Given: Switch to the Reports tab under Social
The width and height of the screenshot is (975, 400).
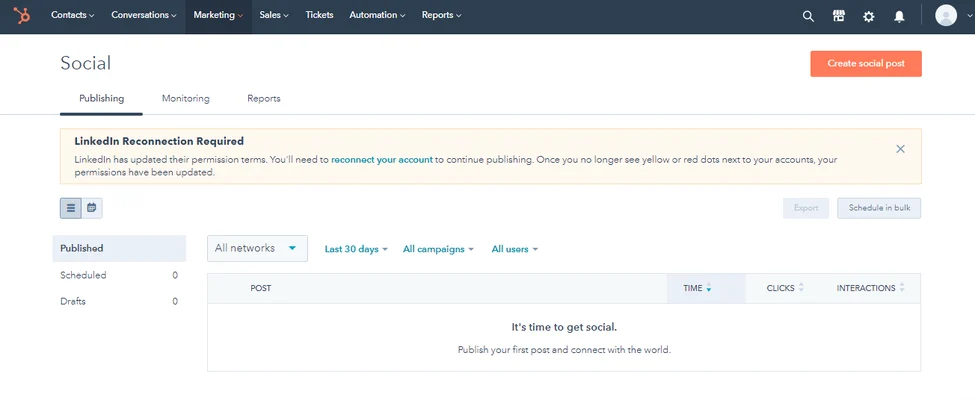Looking at the screenshot, I should point(264,98).
